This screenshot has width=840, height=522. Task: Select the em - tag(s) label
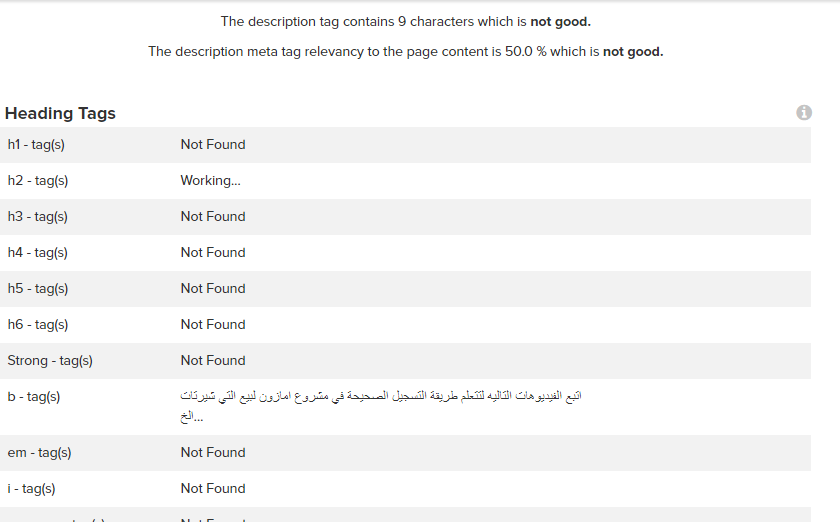point(40,453)
